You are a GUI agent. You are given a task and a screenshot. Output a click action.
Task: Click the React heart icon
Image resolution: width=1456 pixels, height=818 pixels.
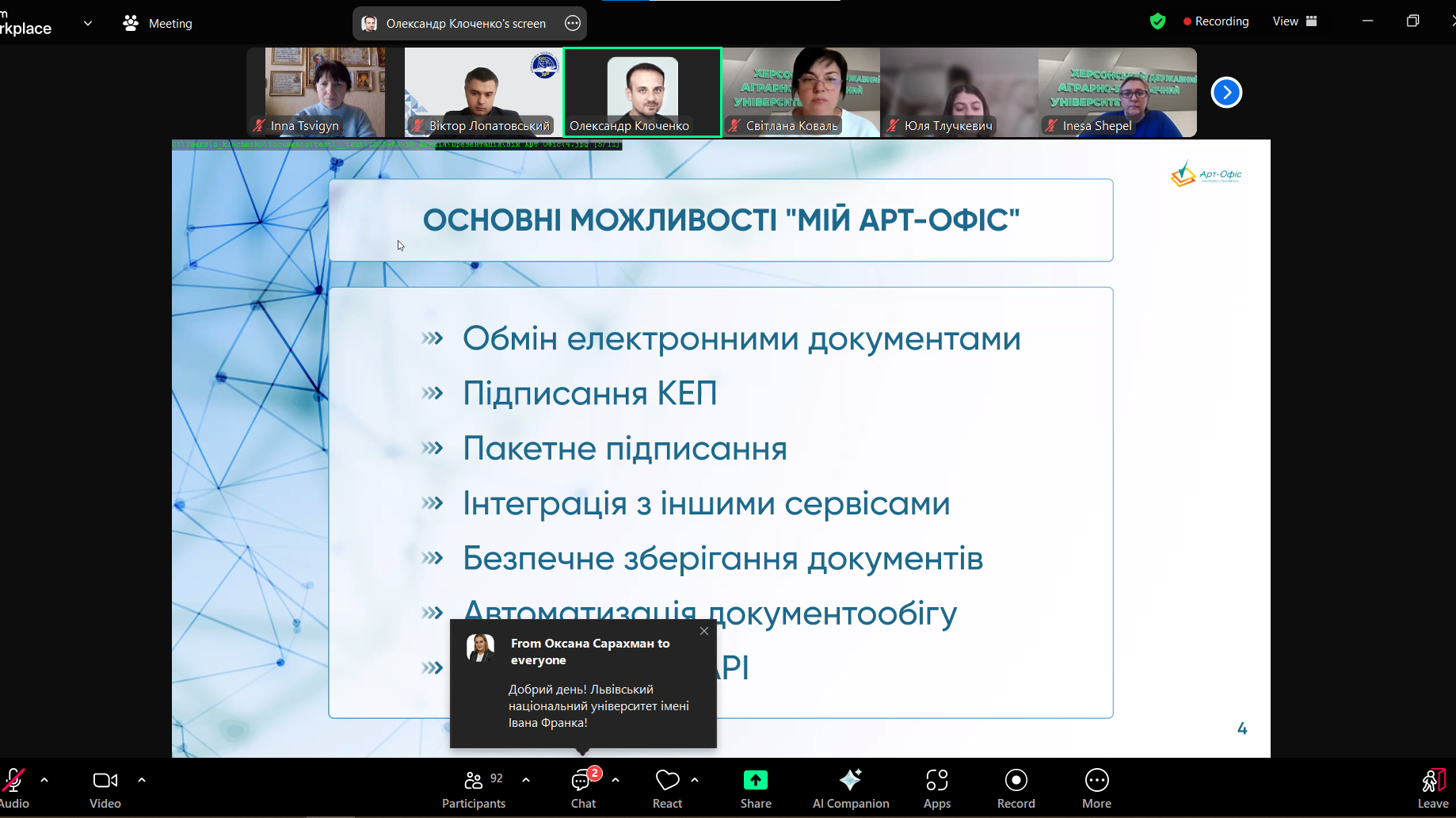[667, 789]
